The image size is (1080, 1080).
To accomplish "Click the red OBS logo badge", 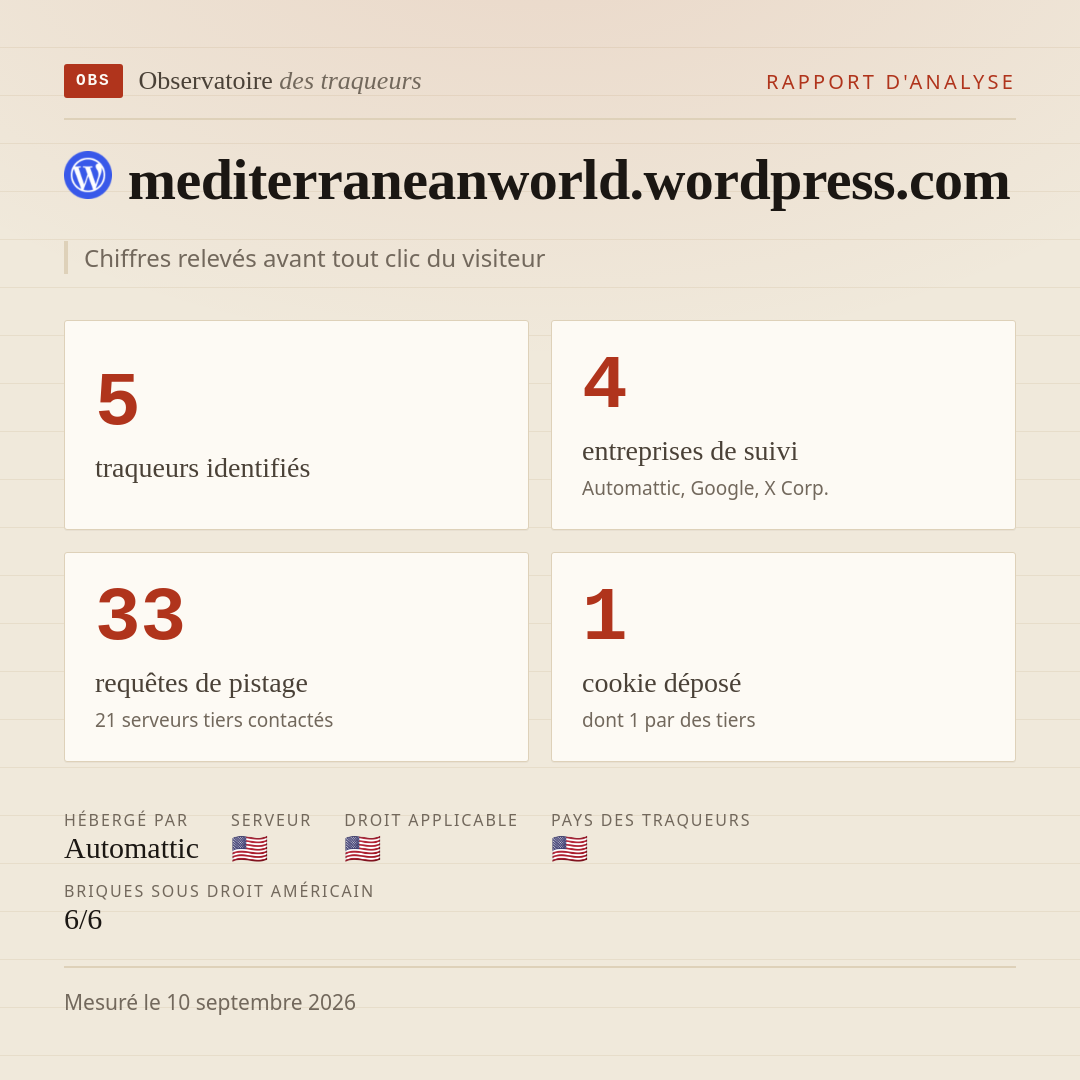I will (x=93, y=81).
